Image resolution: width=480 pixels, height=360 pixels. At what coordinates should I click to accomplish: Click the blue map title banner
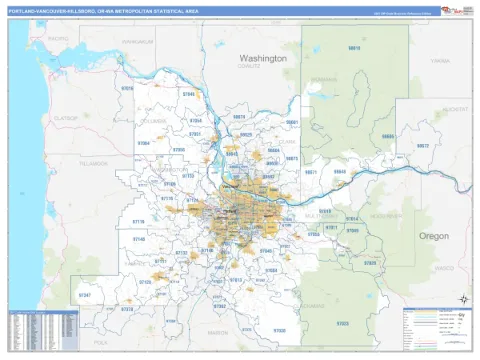(x=224, y=11)
